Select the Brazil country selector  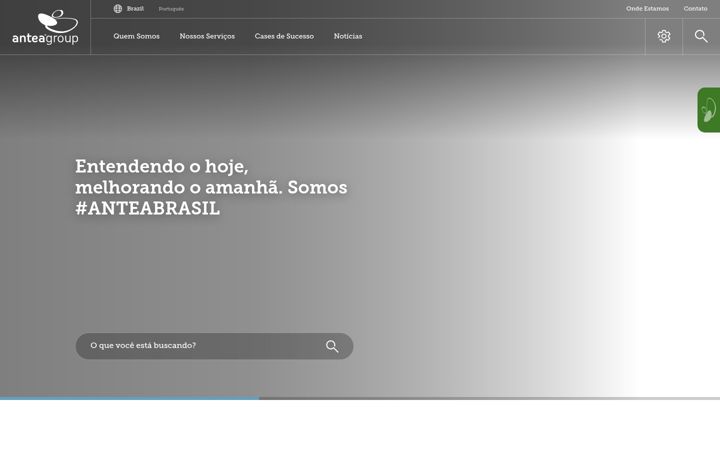(x=135, y=9)
